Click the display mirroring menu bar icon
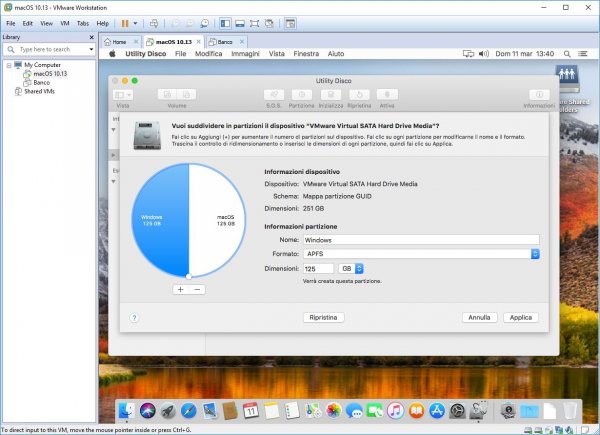The width and height of the screenshot is (600, 435). click(468, 54)
